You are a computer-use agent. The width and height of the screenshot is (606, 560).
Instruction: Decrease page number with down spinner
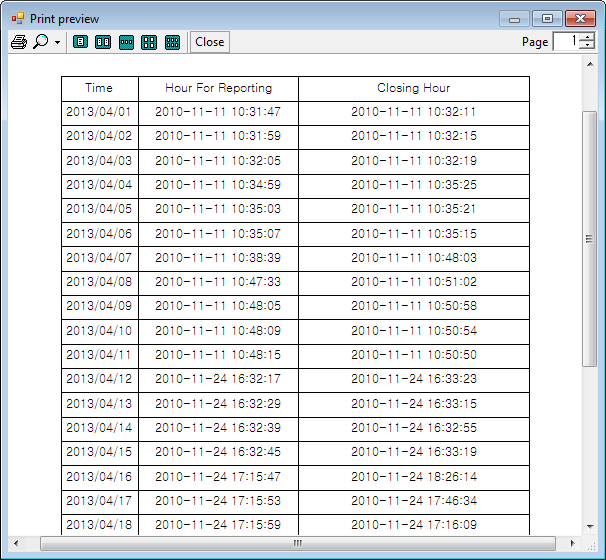pos(587,46)
